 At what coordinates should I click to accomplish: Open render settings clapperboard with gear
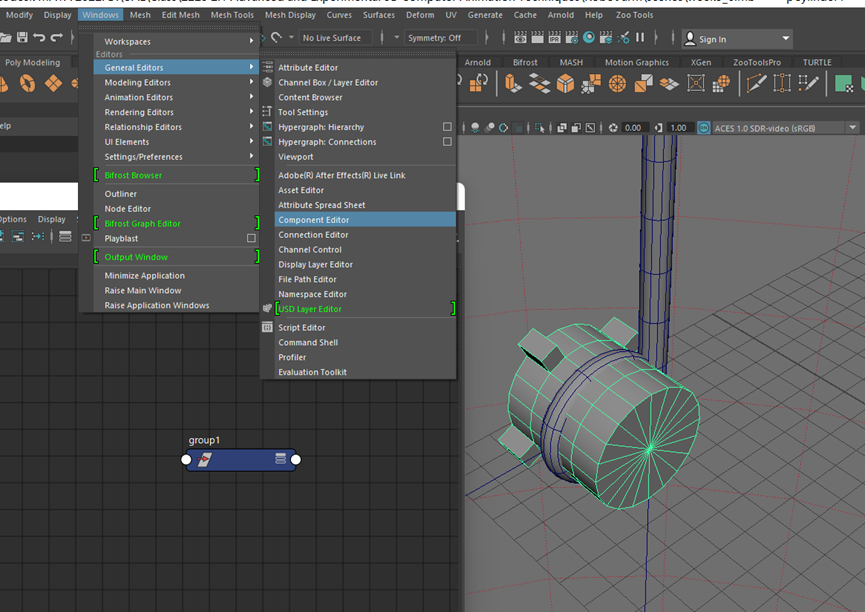pos(572,38)
